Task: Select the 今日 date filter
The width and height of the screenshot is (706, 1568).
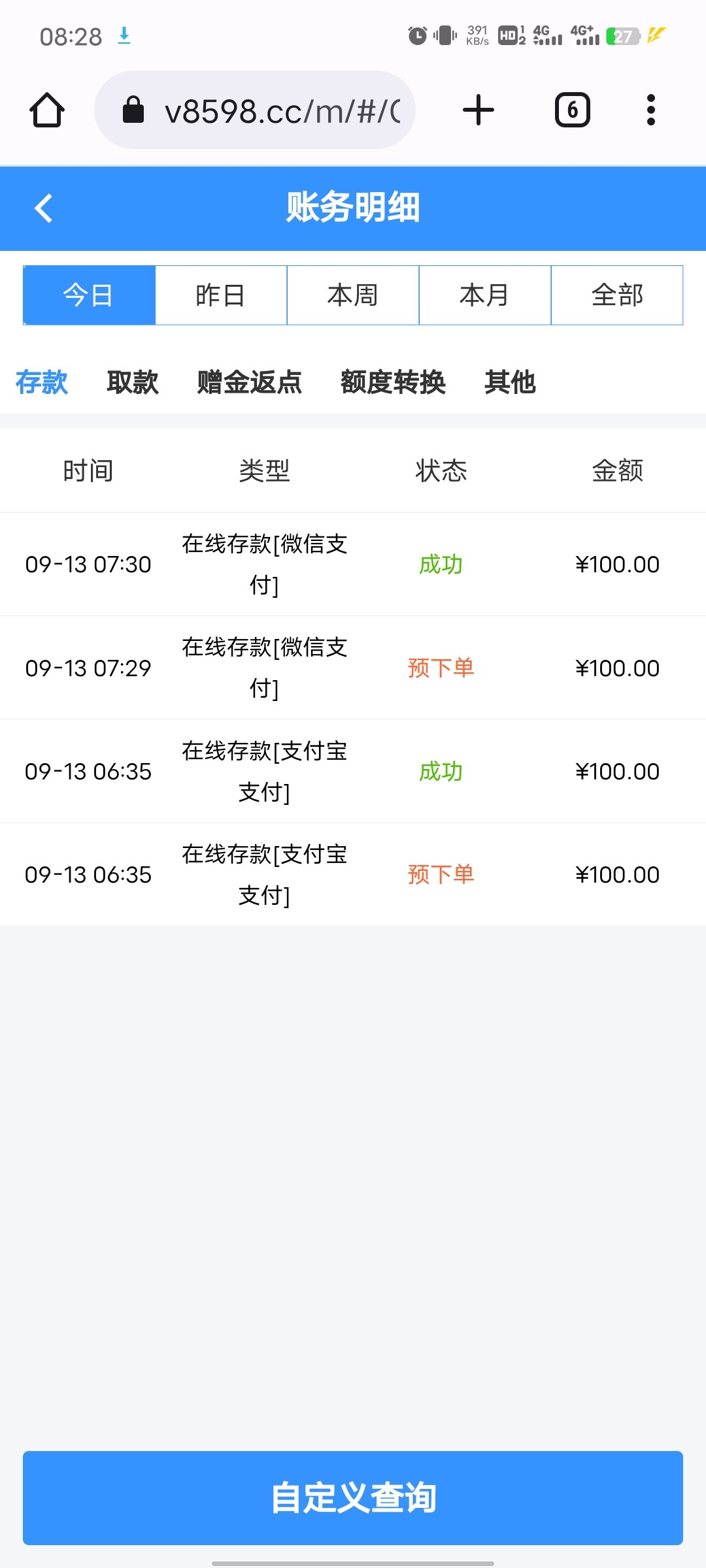Action: pos(89,295)
